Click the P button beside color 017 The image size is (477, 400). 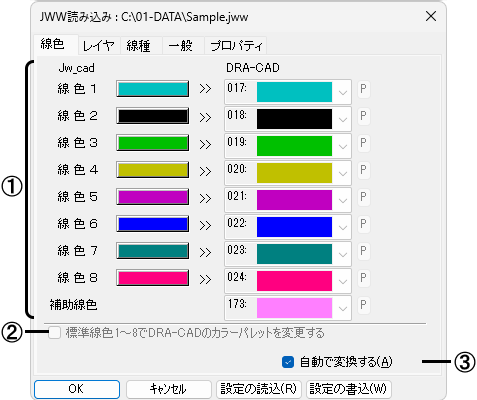(364, 89)
